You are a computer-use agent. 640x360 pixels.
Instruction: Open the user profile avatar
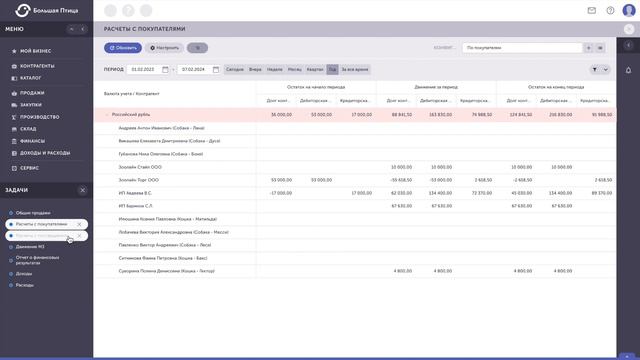pyautogui.click(x=629, y=10)
